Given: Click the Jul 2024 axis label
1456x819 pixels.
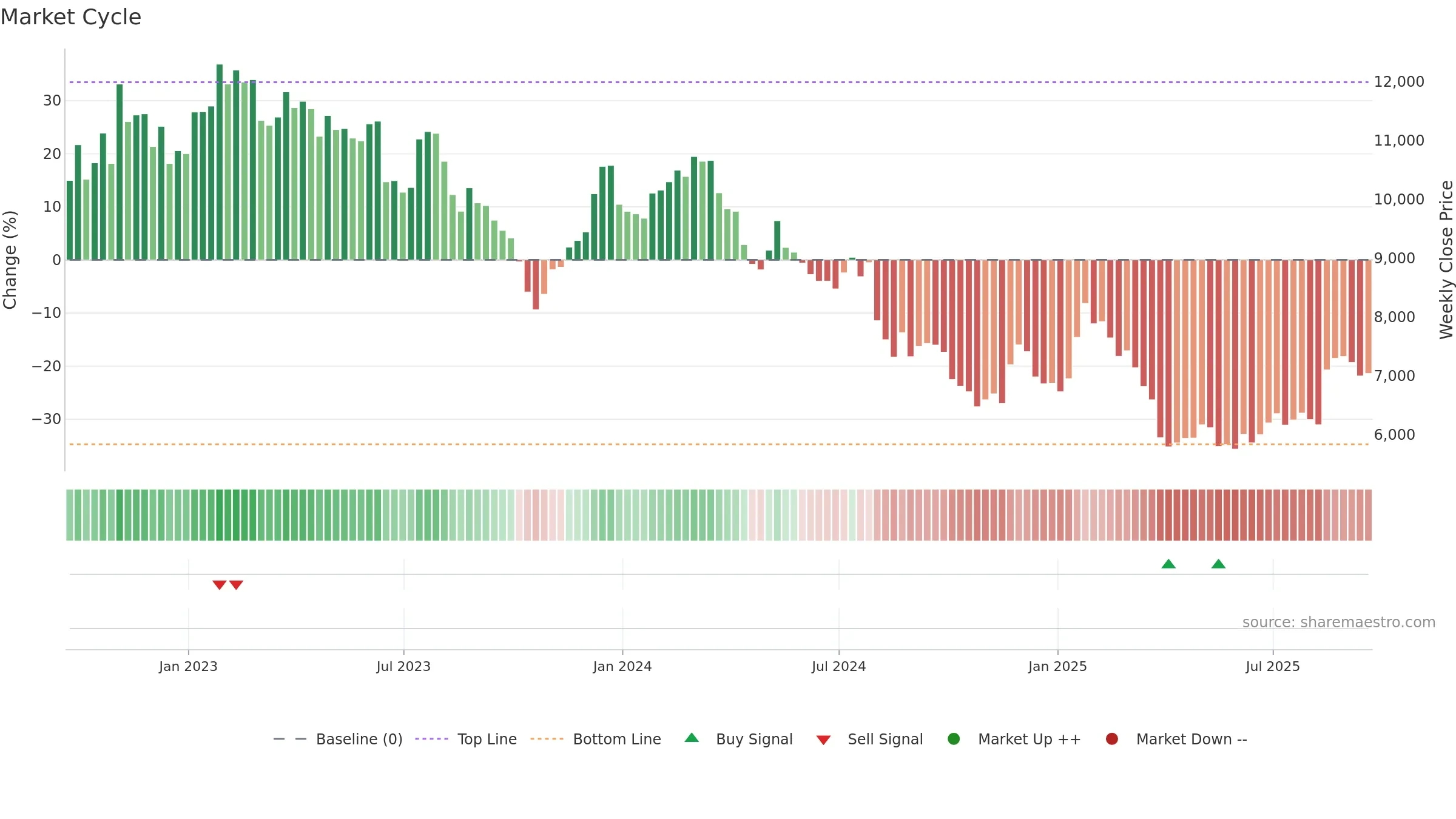Looking at the screenshot, I should coord(839,667).
